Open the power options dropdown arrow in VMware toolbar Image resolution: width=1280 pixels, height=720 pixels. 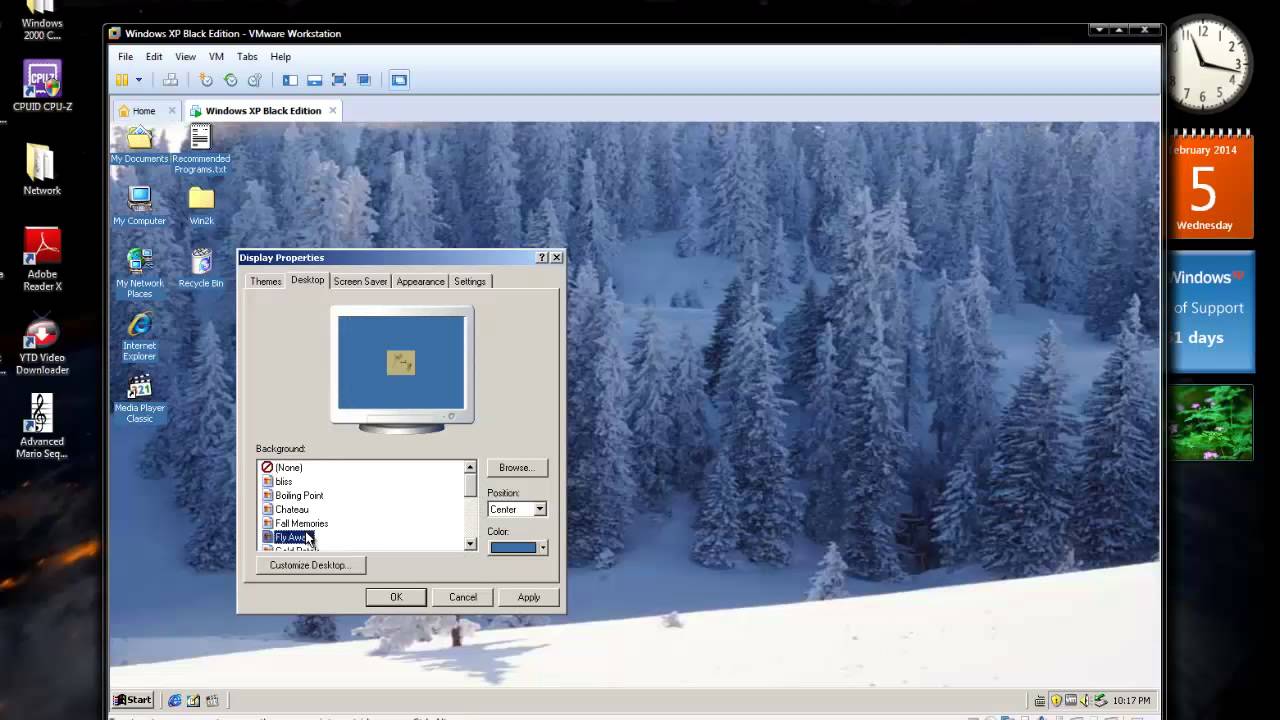139,80
